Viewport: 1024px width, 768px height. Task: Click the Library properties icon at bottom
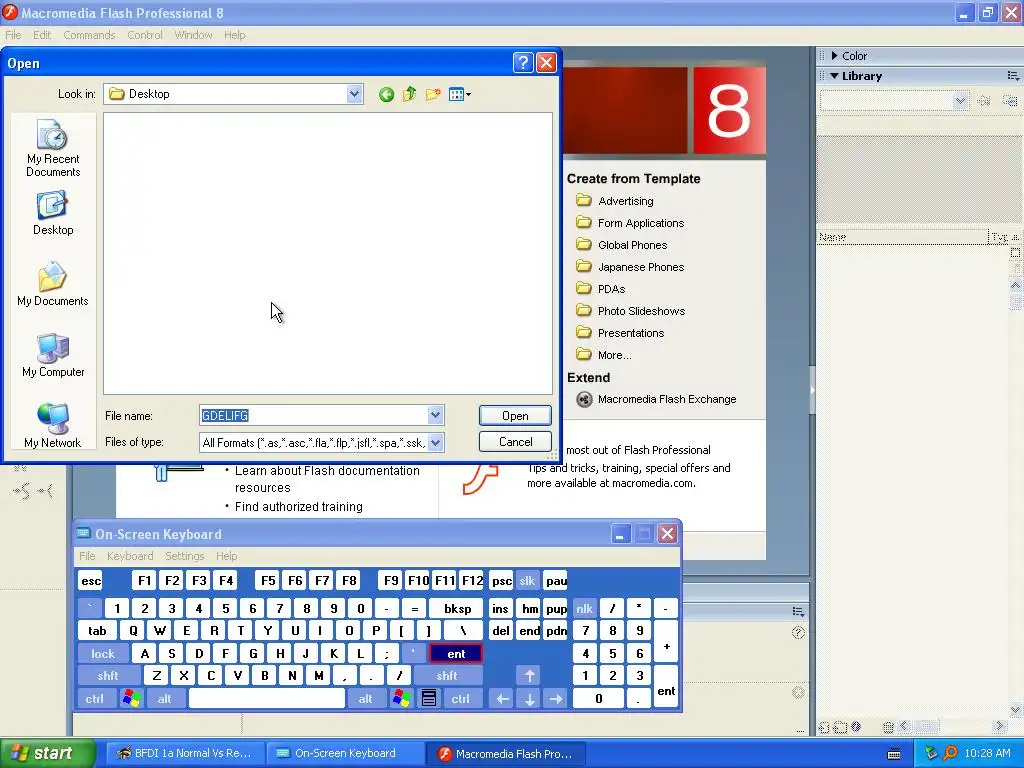[856, 726]
